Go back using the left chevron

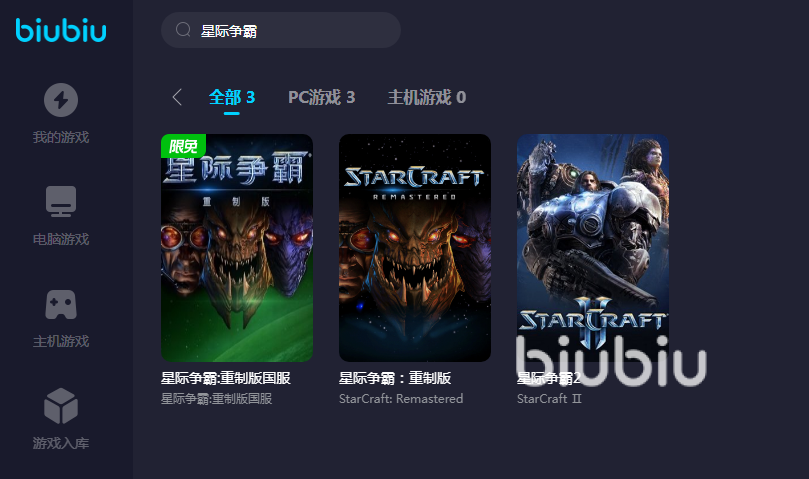pos(177,97)
